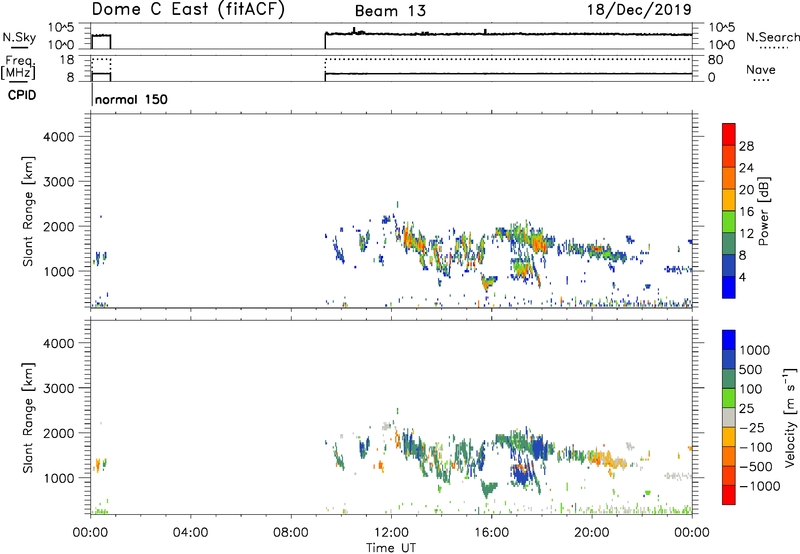Click the '25' label on velocity colorbar
This screenshot has width=800, height=554.
(x=747, y=409)
